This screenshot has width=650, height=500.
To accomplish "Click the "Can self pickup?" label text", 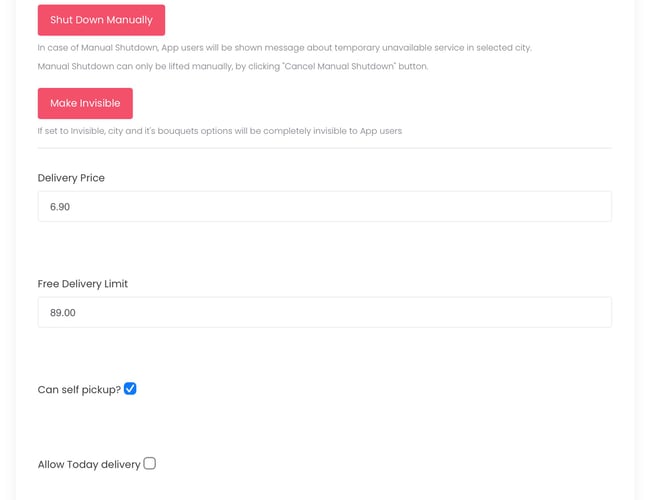I will click(x=79, y=390).
